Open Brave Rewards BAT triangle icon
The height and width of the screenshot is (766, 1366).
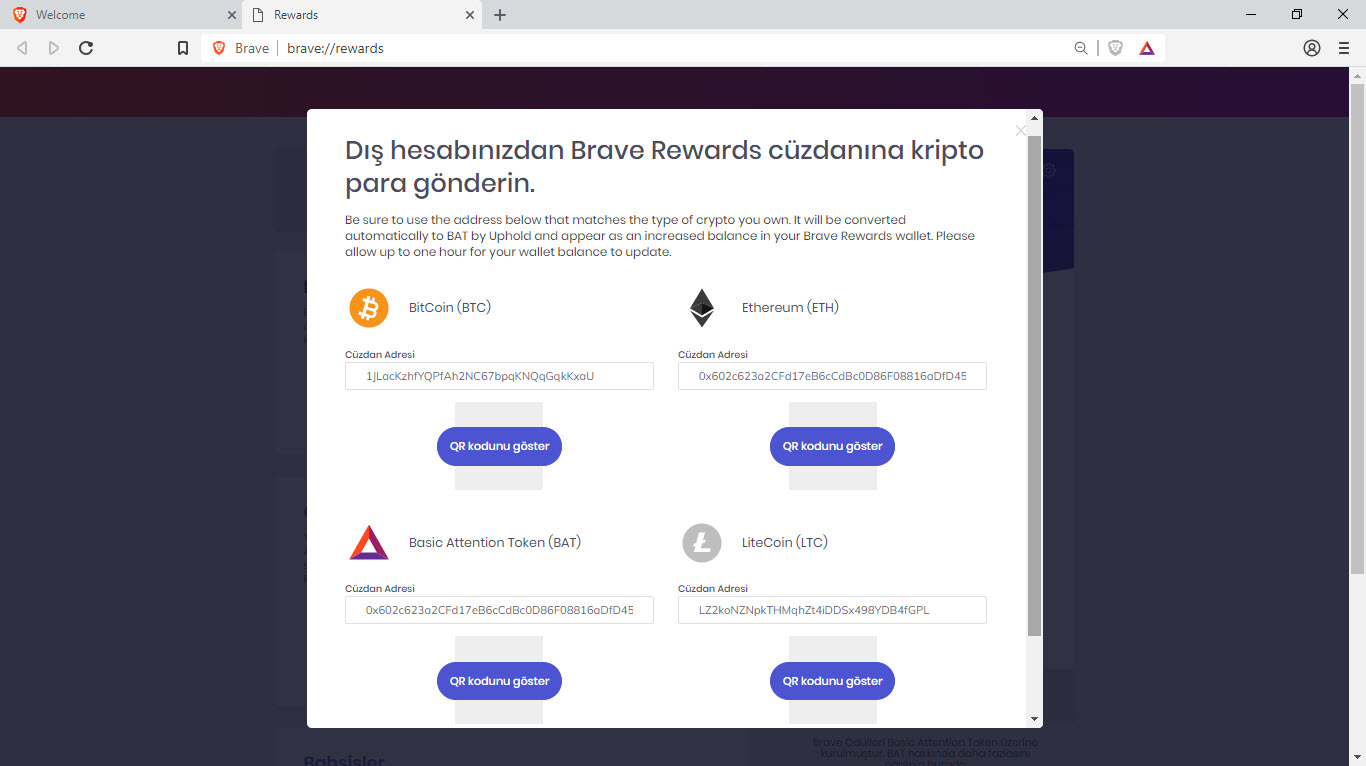pyautogui.click(x=1147, y=48)
